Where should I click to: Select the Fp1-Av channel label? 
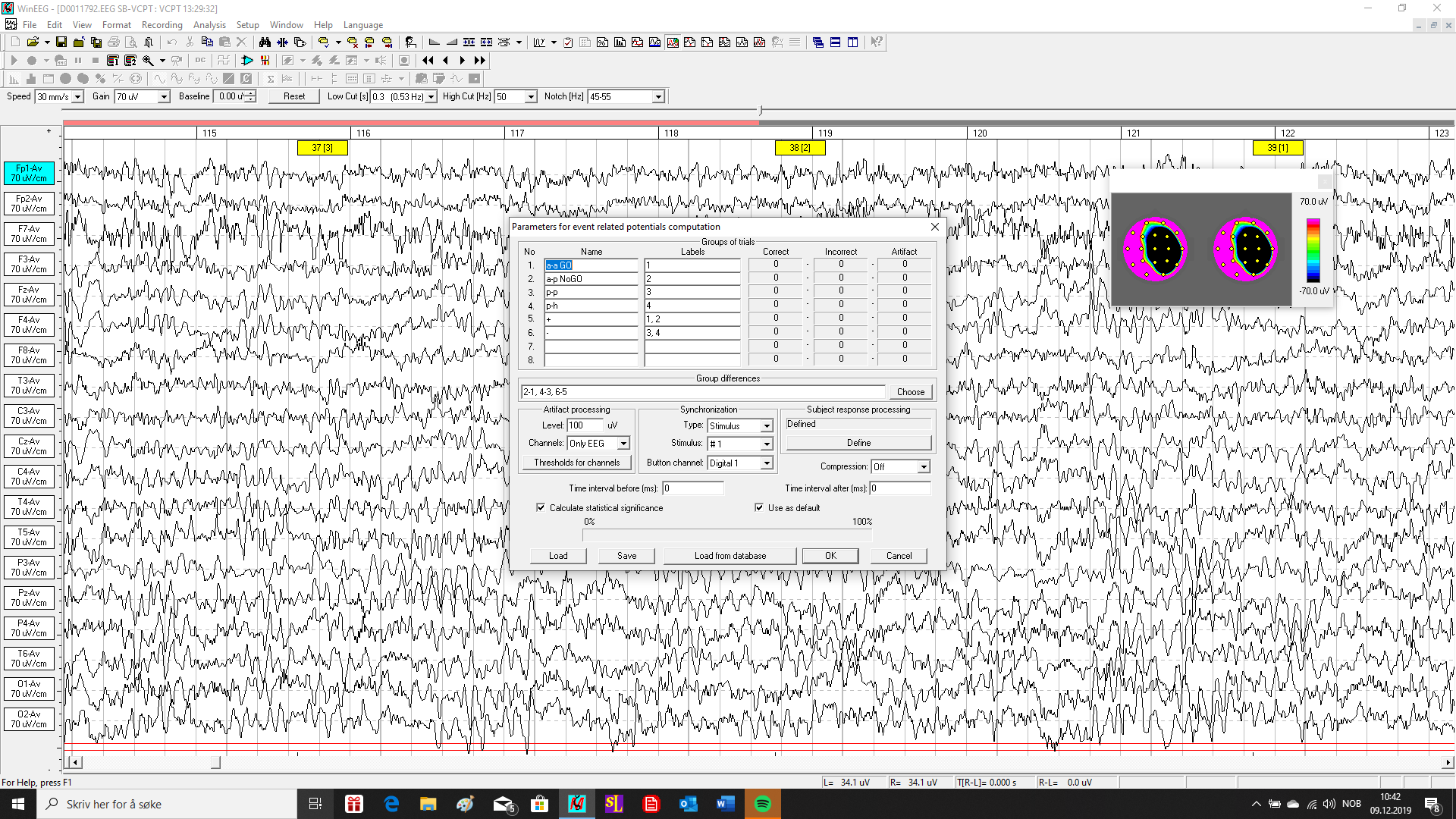coord(29,173)
